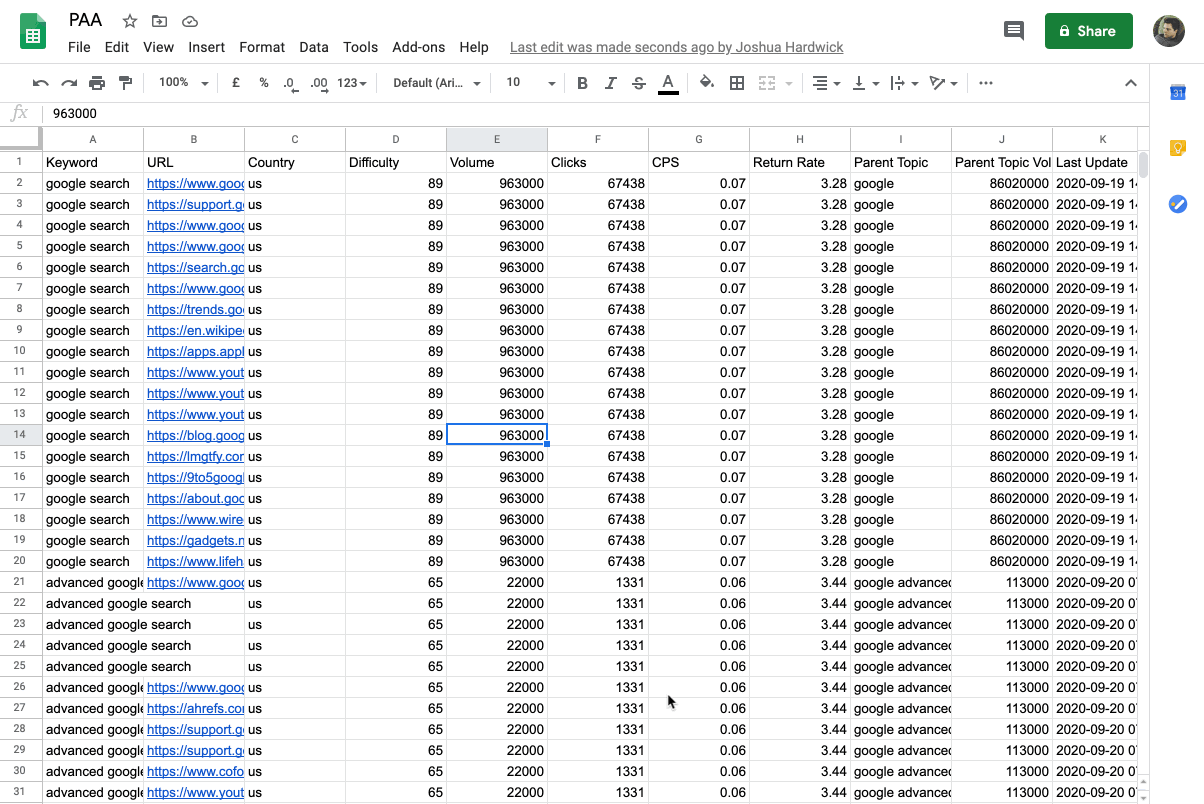This screenshot has height=804, width=1204.
Task: Open the font family dropdown
Action: pos(436,83)
